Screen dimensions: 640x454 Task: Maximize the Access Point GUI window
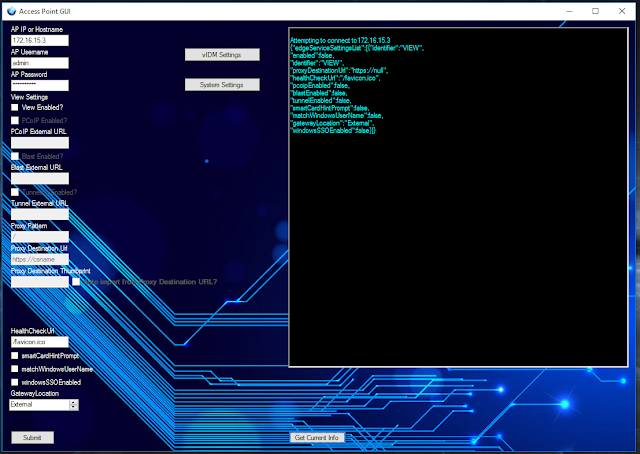click(596, 11)
